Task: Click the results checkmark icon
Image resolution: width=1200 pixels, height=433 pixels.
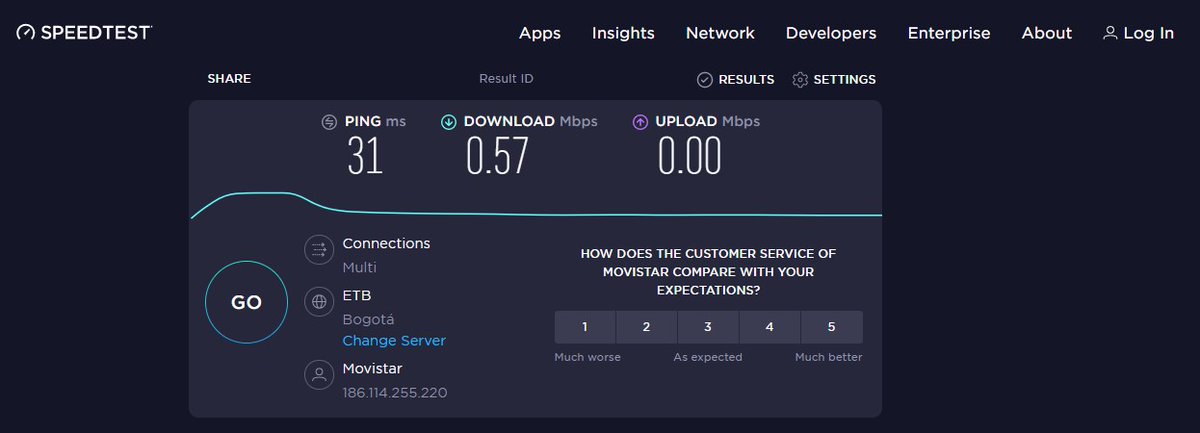Action: tap(705, 80)
